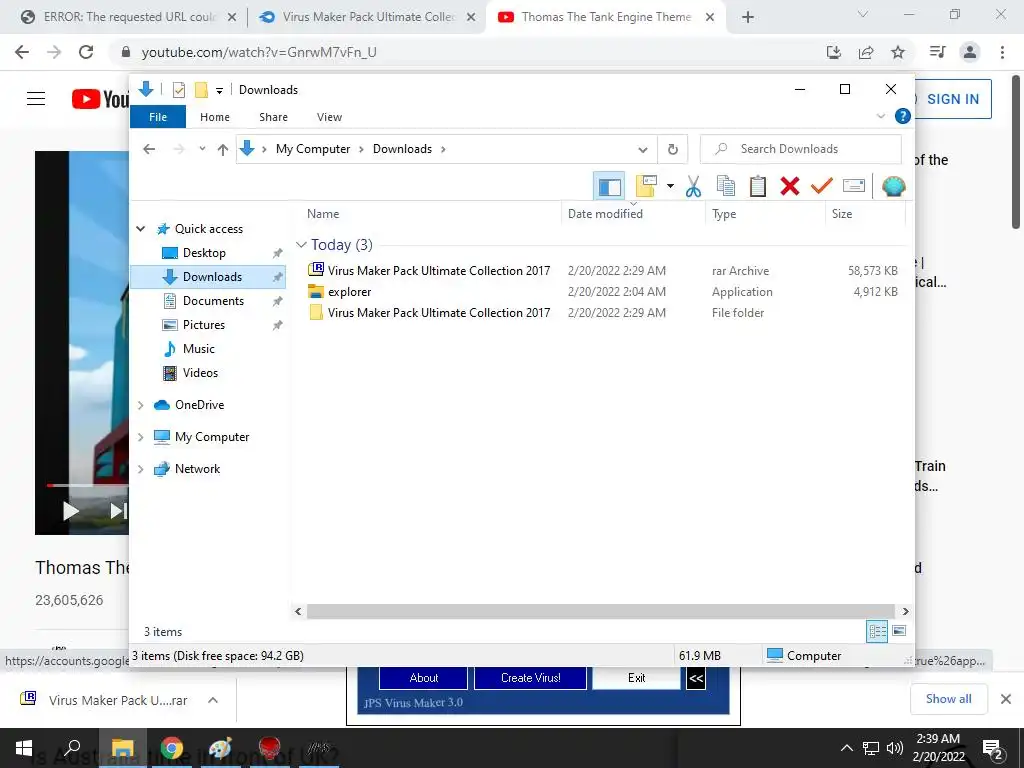The image size is (1024, 768).
Task: Go up one folder level
Action: (x=223, y=150)
